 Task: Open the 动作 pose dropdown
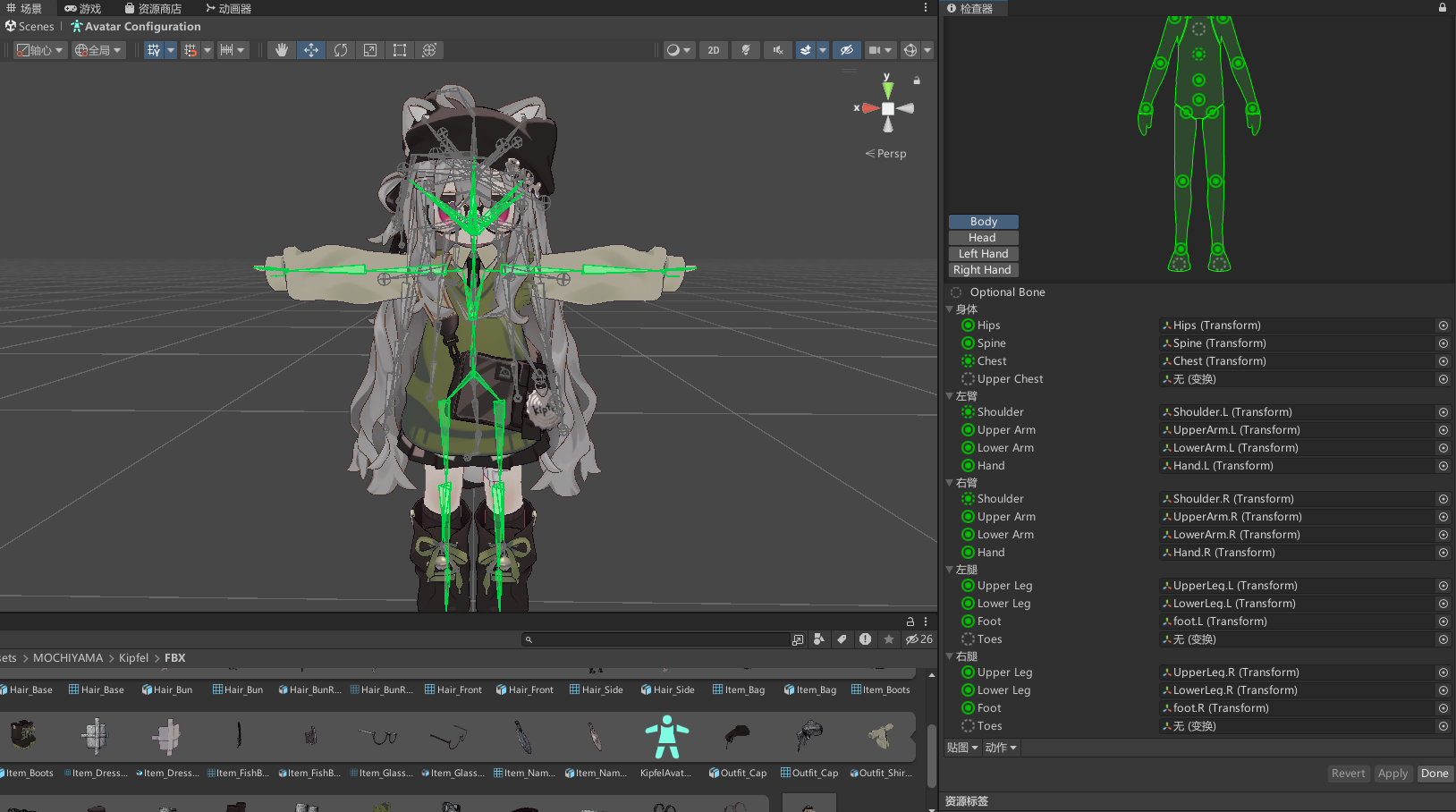click(1001, 748)
